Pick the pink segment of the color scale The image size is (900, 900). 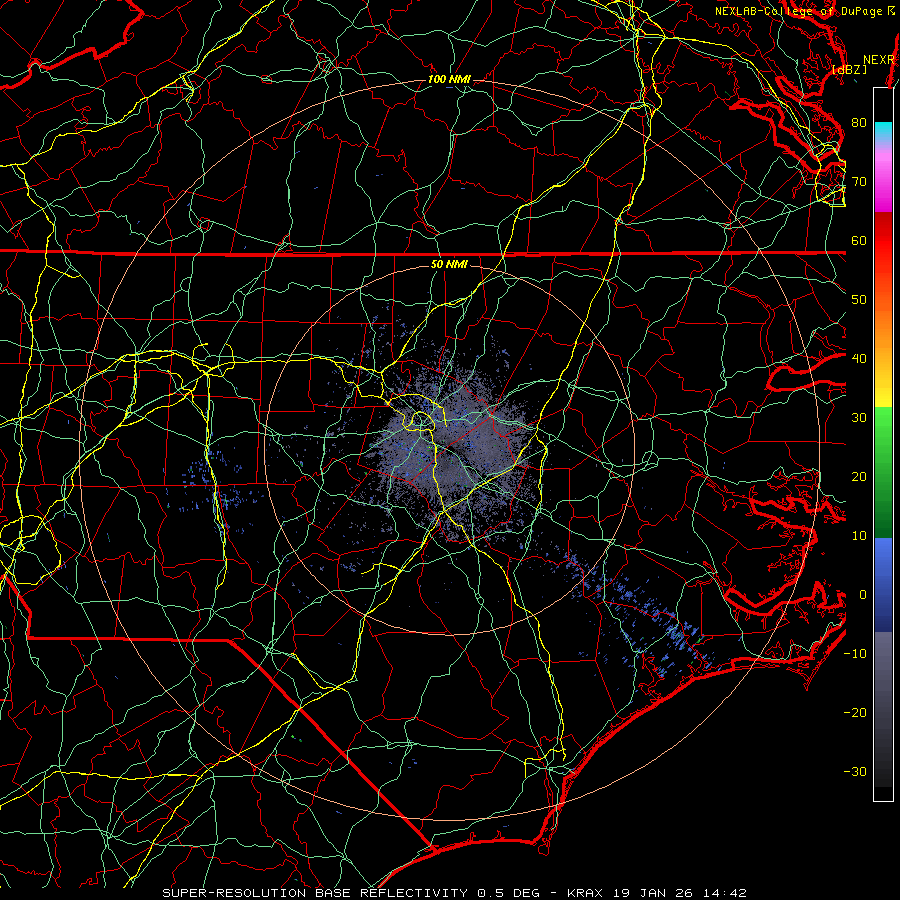(883, 178)
